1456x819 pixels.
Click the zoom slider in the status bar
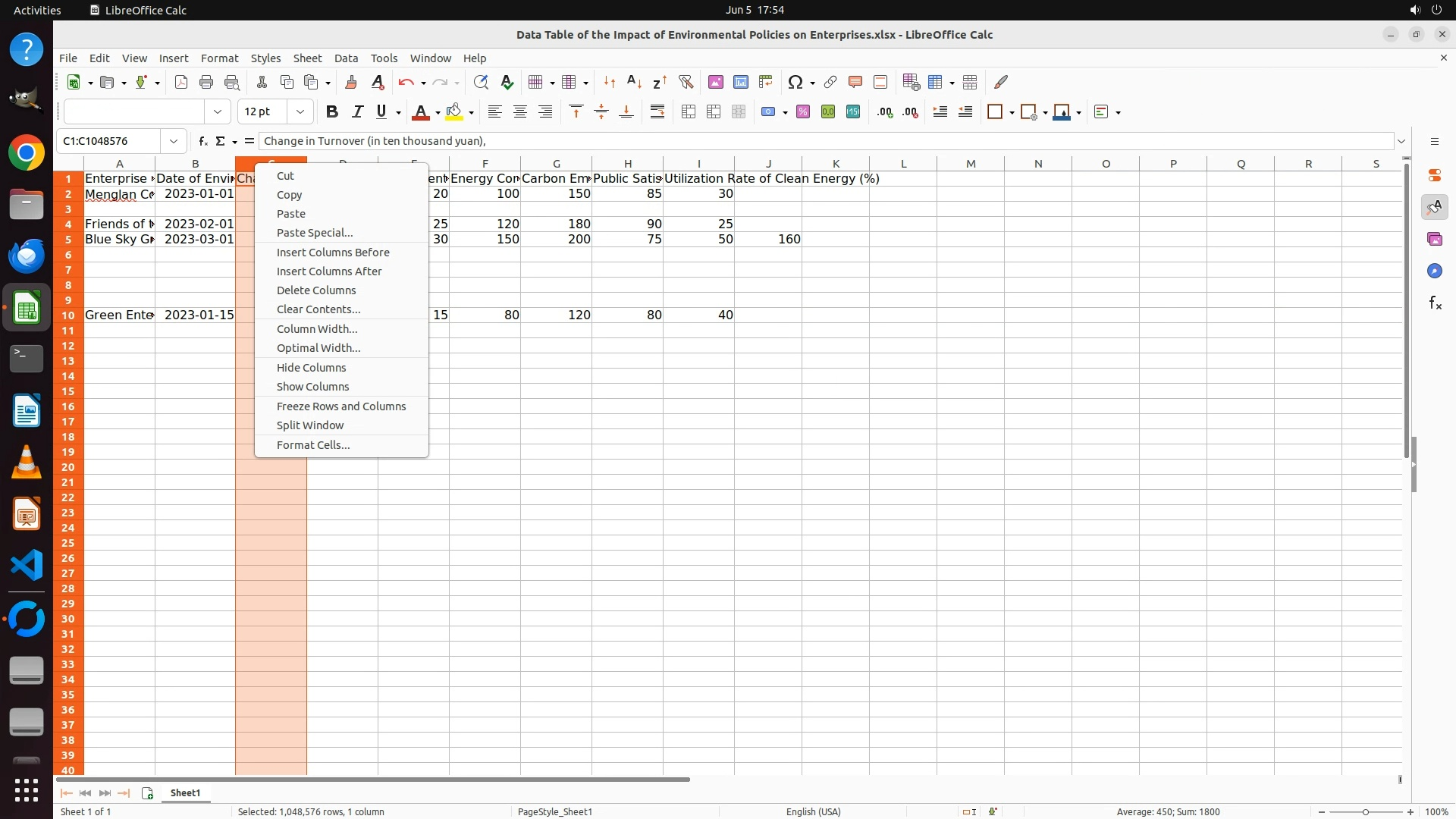pos(1366,812)
